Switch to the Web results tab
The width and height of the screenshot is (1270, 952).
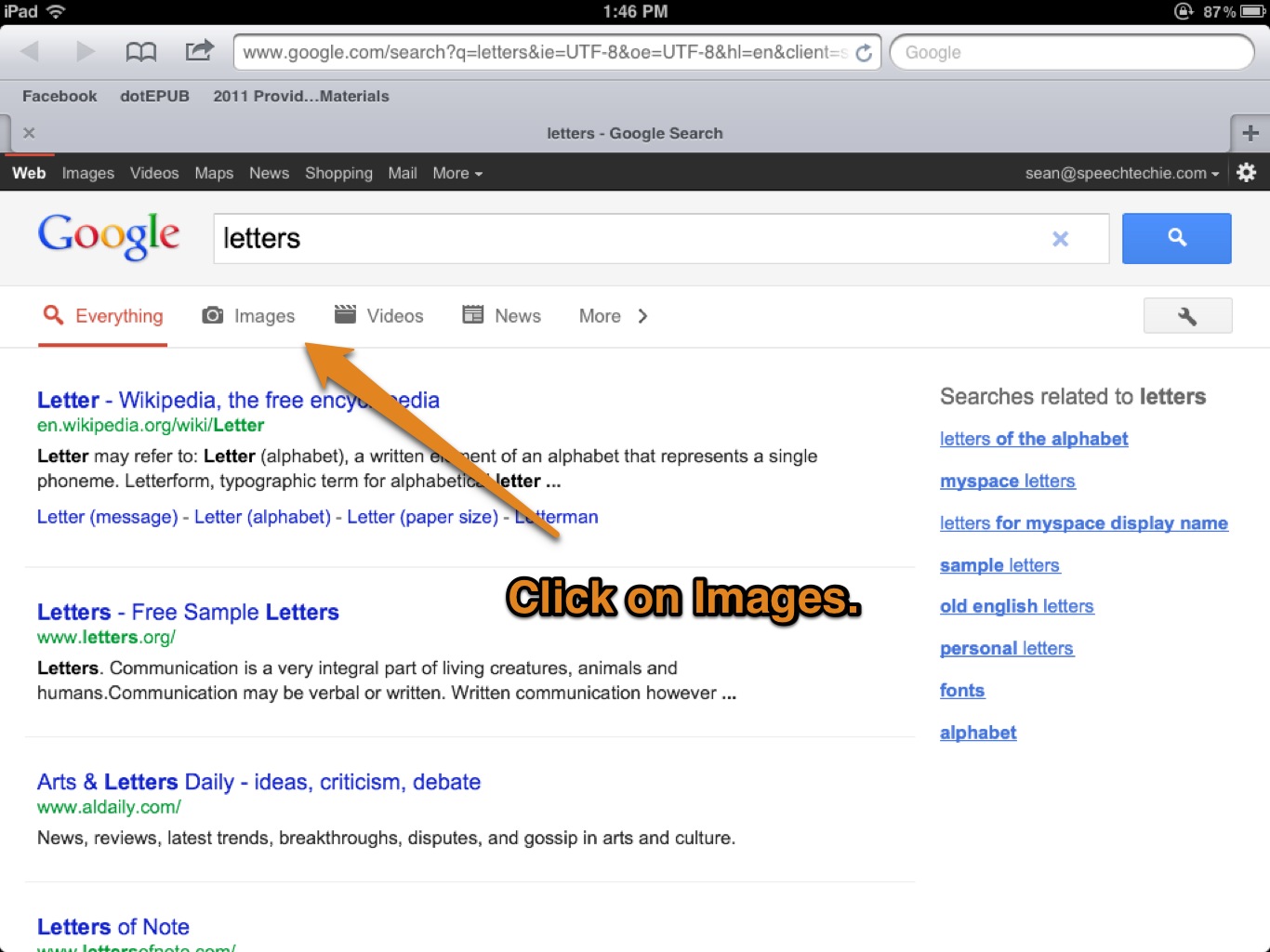coord(29,173)
